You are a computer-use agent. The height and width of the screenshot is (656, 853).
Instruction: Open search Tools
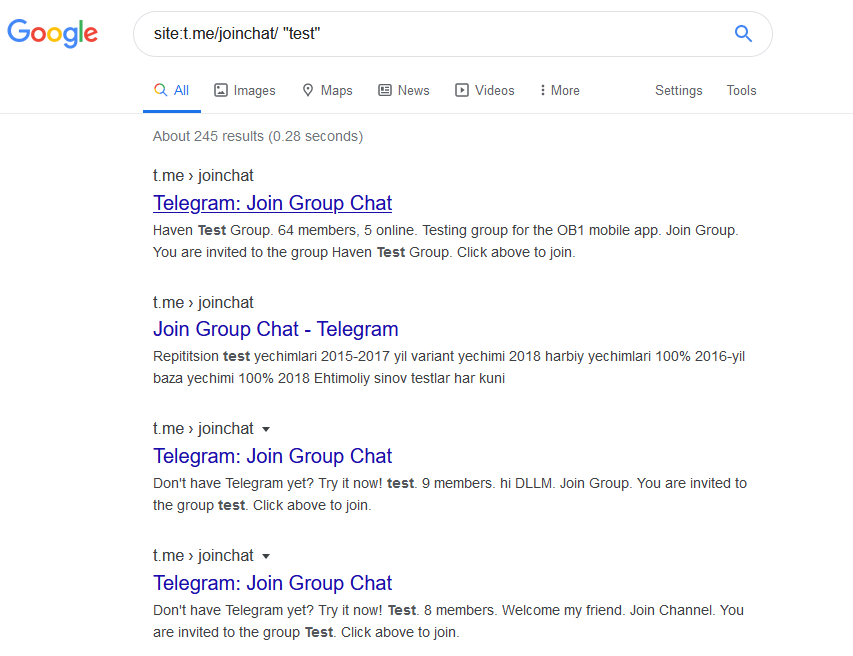(x=741, y=91)
